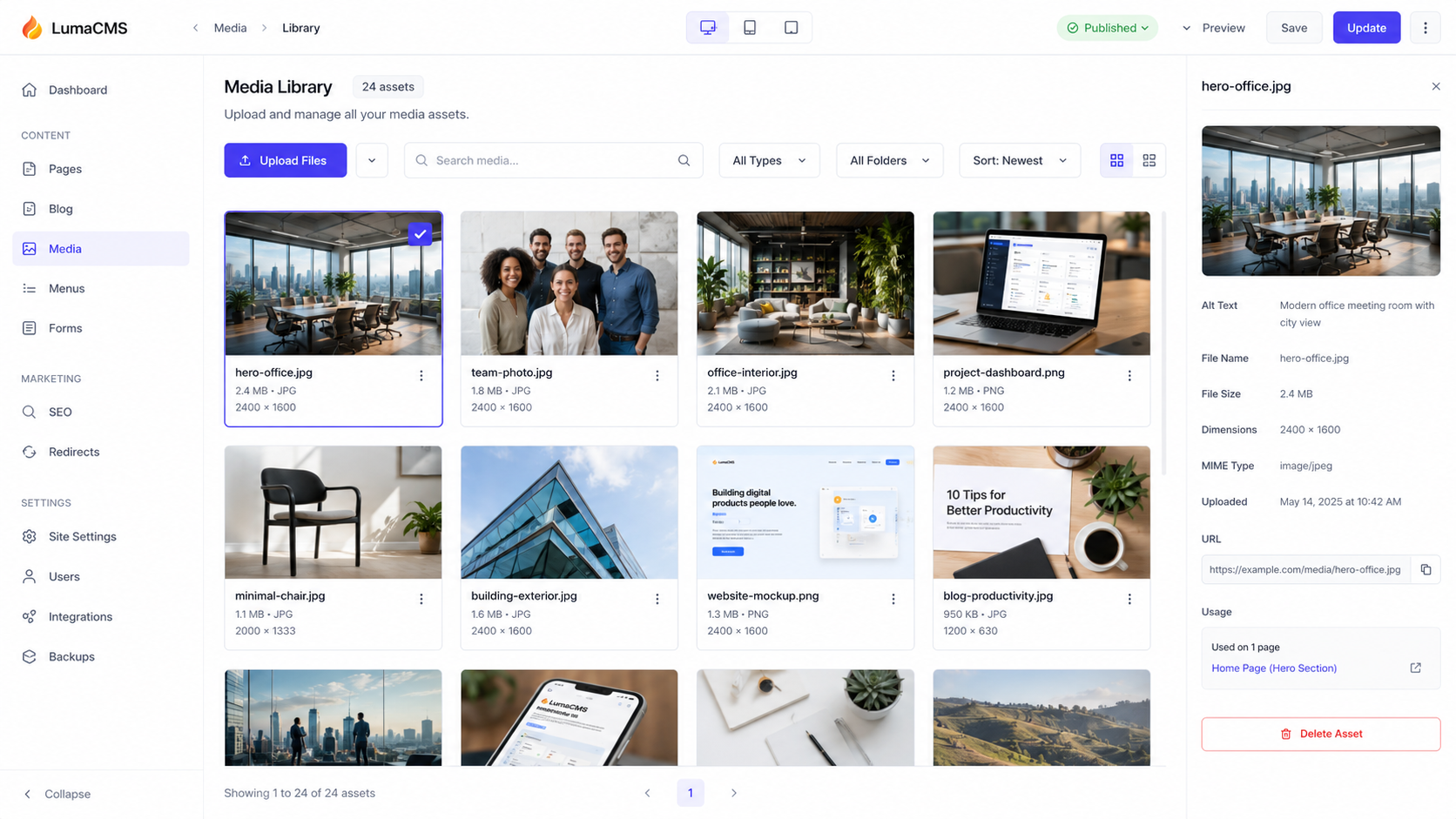The image size is (1456, 819).
Task: Select the building-exterior.jpg thumbnail
Action: coord(570,513)
